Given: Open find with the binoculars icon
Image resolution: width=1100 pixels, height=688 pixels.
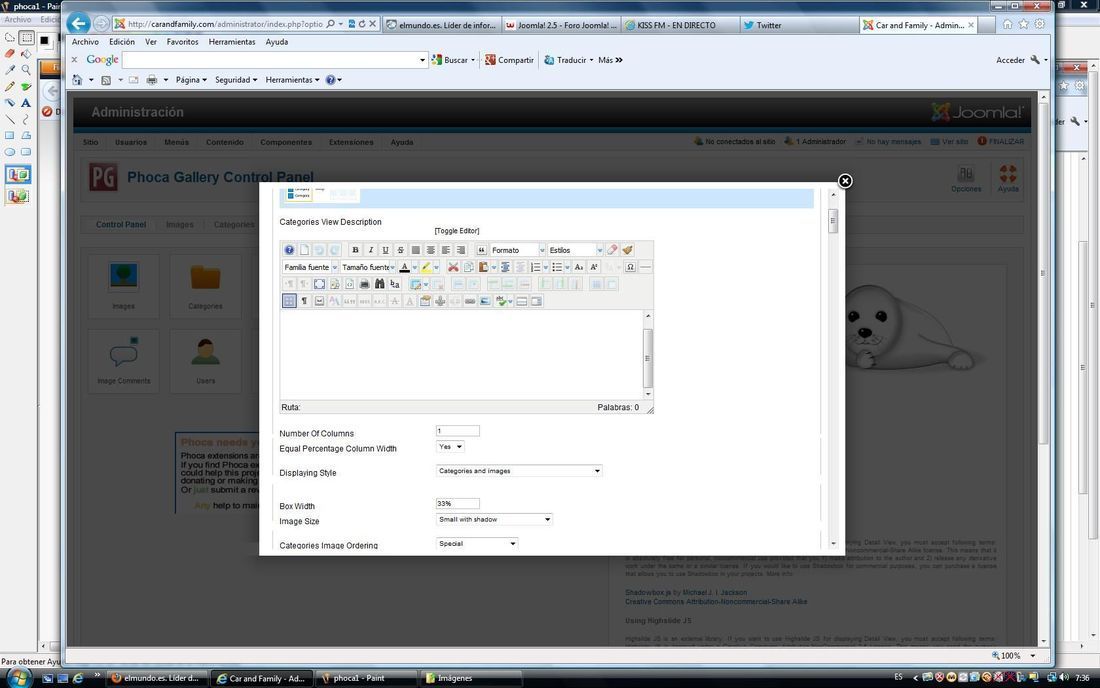Looking at the screenshot, I should pos(380,284).
